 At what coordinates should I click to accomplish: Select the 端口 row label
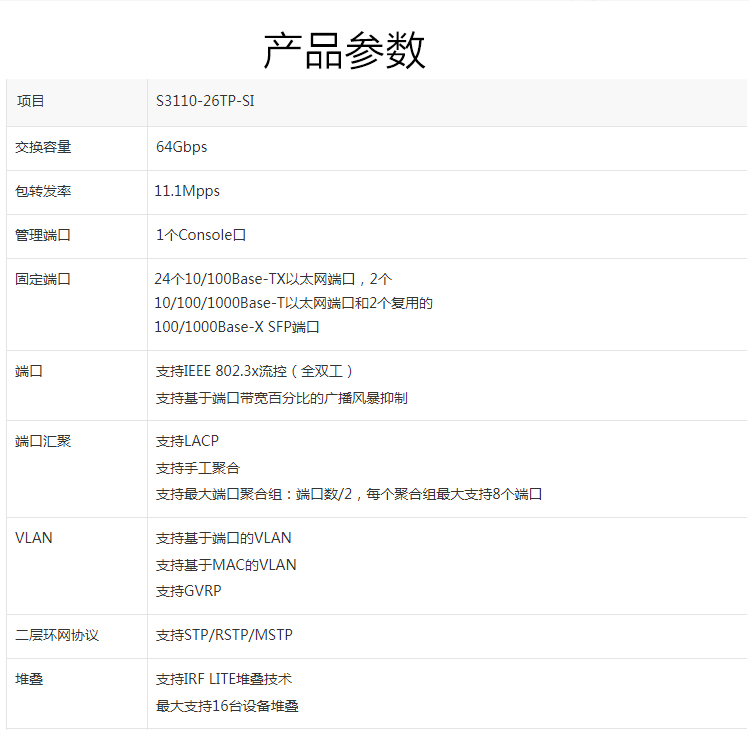[x=29, y=371]
